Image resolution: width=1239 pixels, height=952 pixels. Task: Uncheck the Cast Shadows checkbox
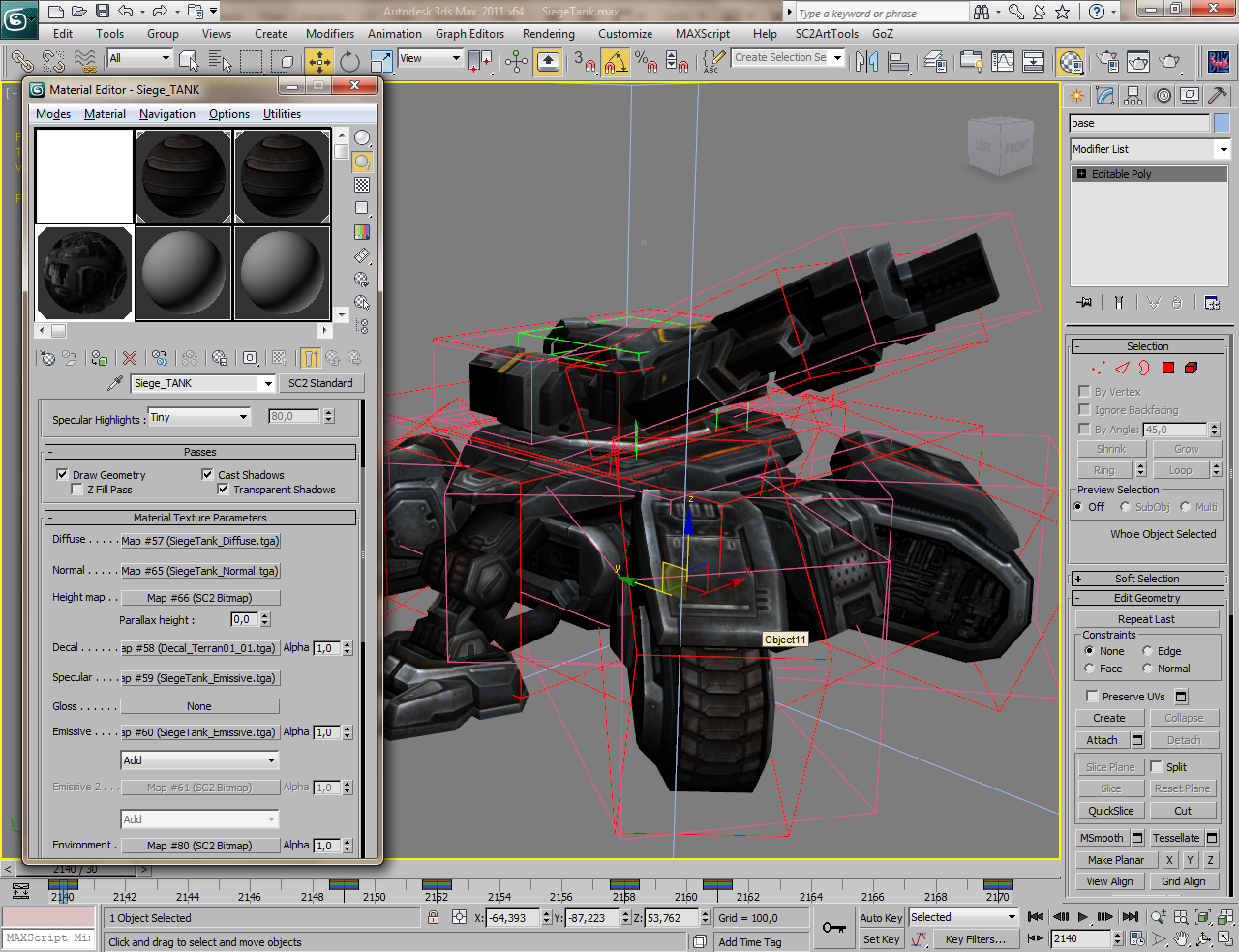(x=207, y=474)
